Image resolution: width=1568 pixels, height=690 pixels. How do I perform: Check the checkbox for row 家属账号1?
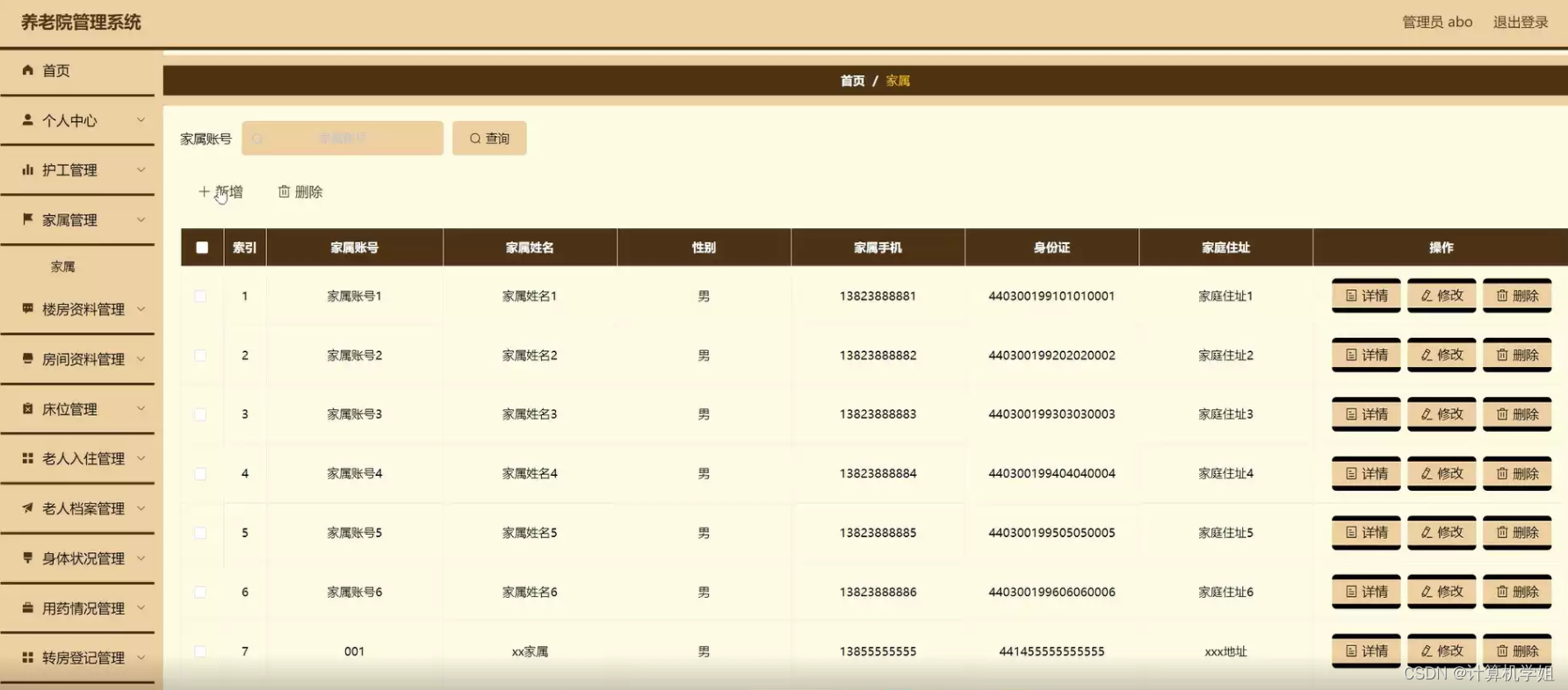click(x=200, y=296)
